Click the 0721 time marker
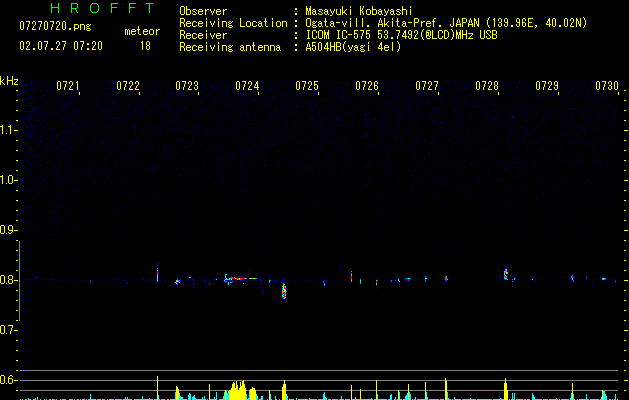629x400 pixels. coord(67,86)
